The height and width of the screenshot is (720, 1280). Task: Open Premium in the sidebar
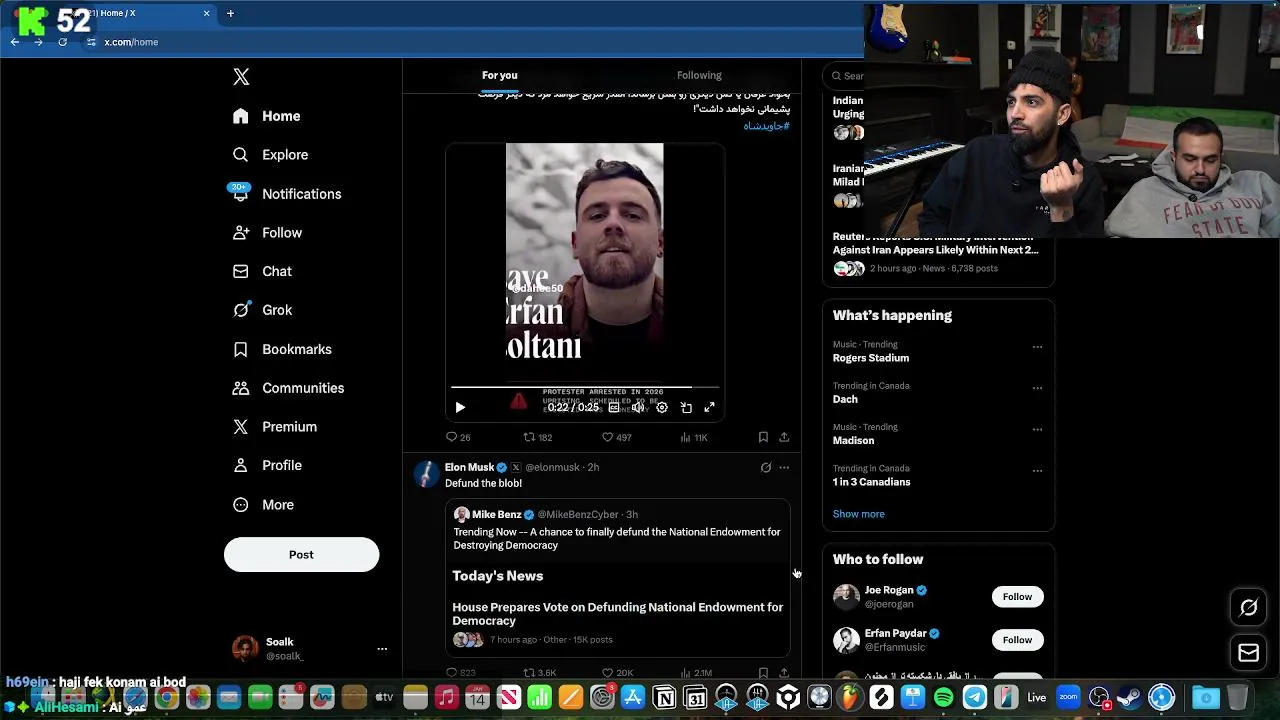point(275,427)
